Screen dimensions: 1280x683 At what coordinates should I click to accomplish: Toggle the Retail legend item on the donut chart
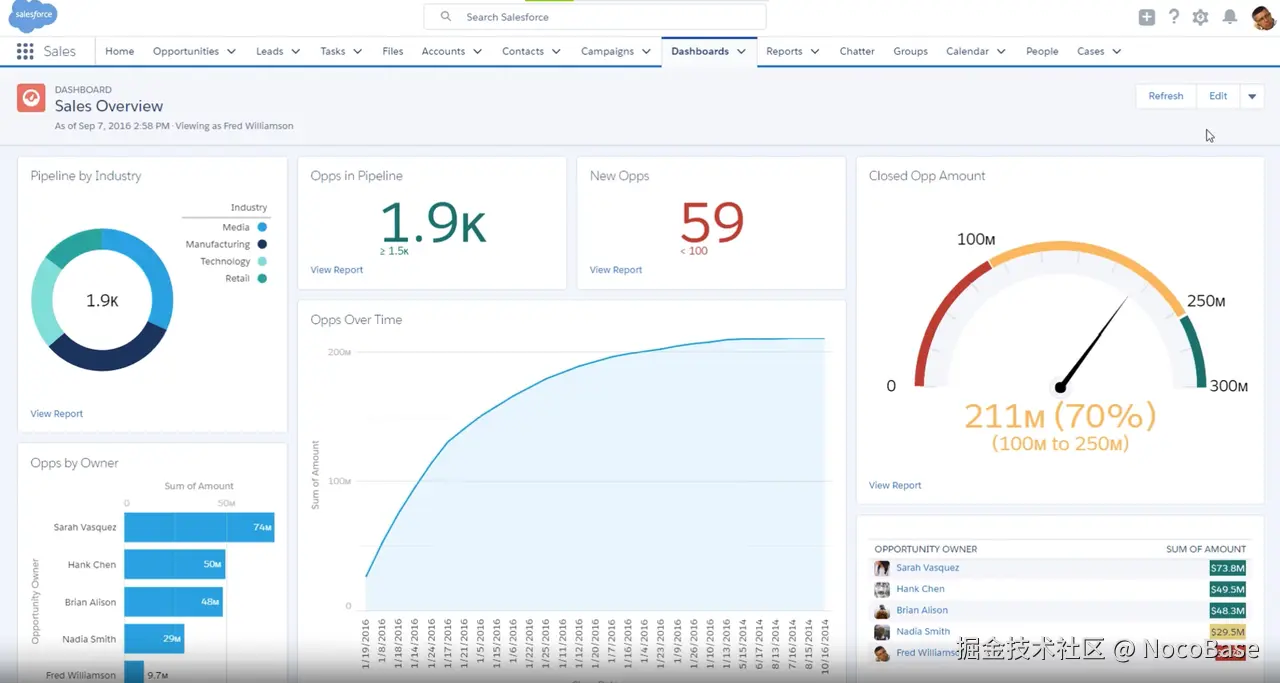260,278
